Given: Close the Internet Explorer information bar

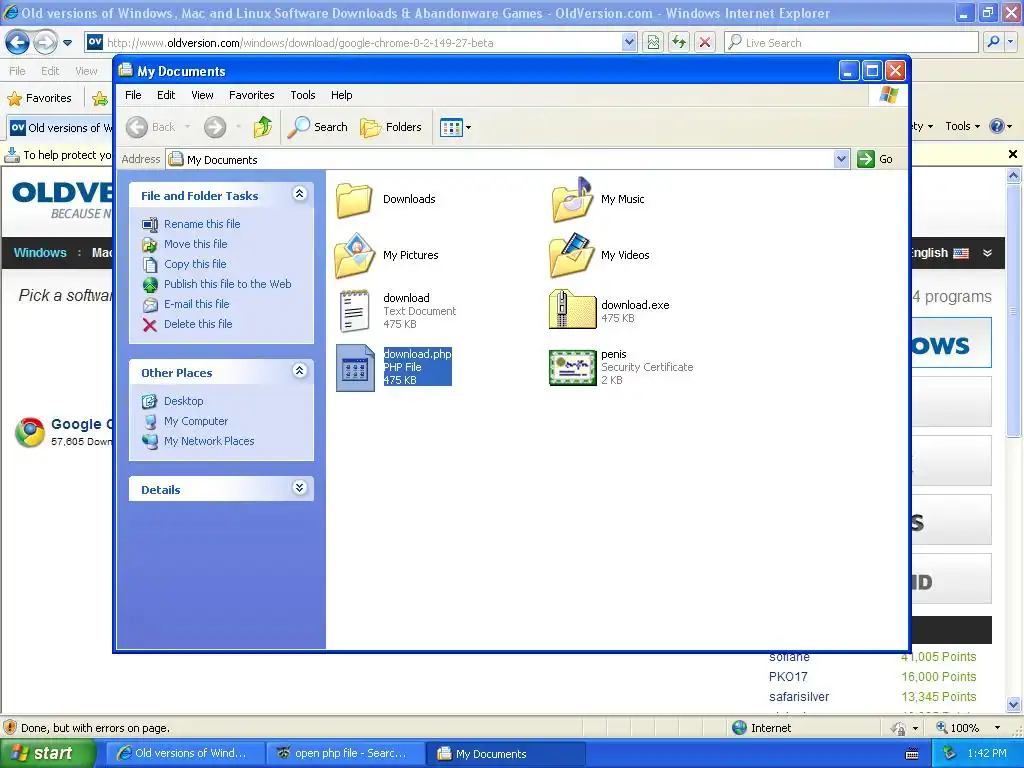Looking at the screenshot, I should tap(1012, 154).
